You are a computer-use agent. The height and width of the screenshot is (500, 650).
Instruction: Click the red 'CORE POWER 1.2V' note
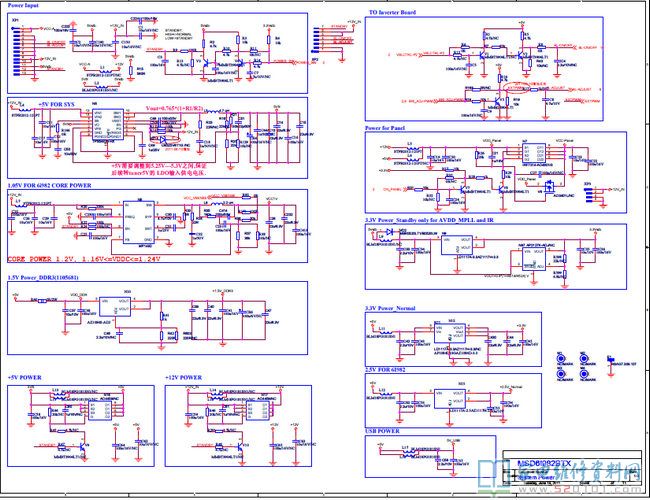pos(84,259)
